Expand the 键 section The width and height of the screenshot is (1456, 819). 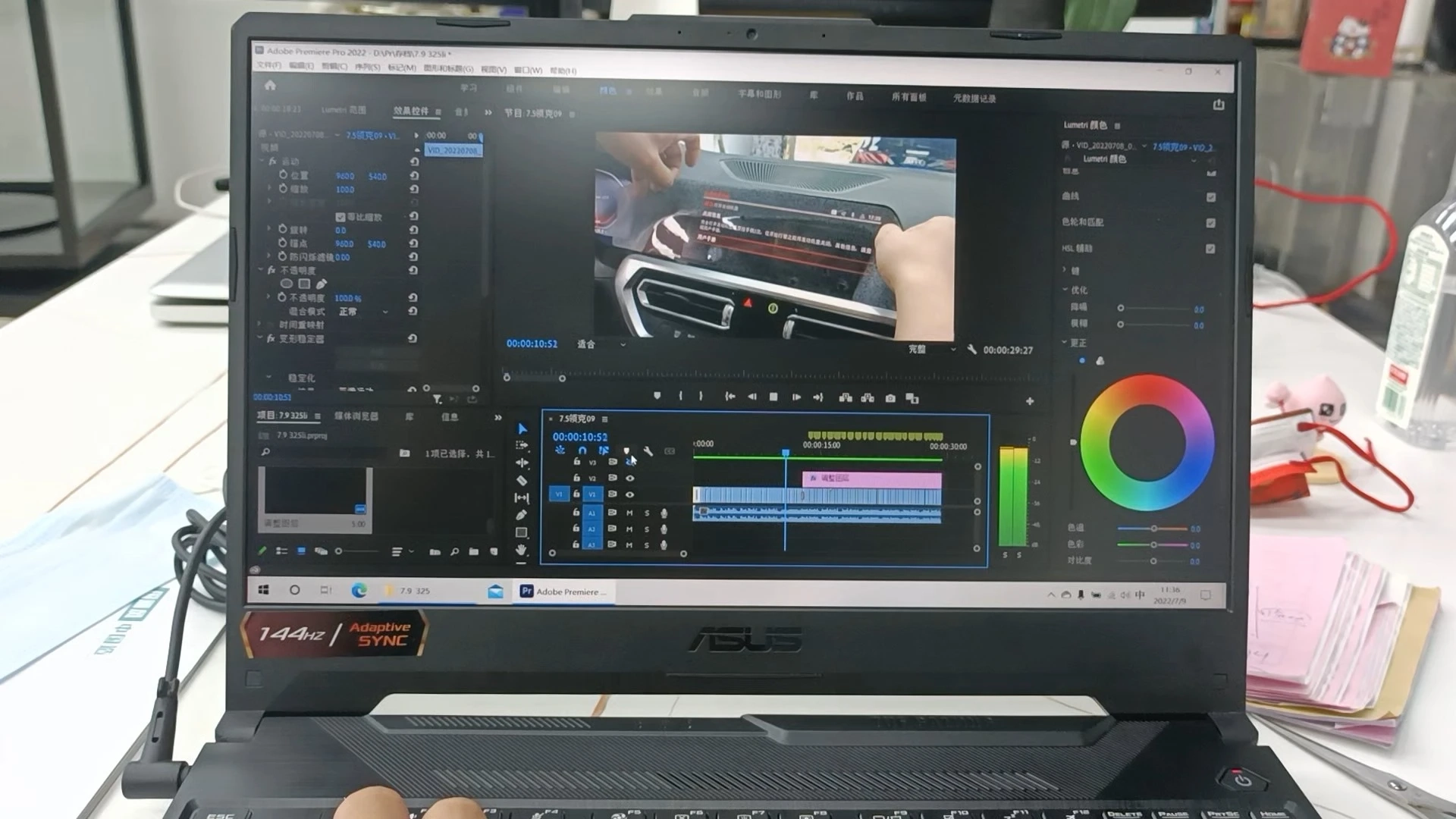click(1065, 270)
